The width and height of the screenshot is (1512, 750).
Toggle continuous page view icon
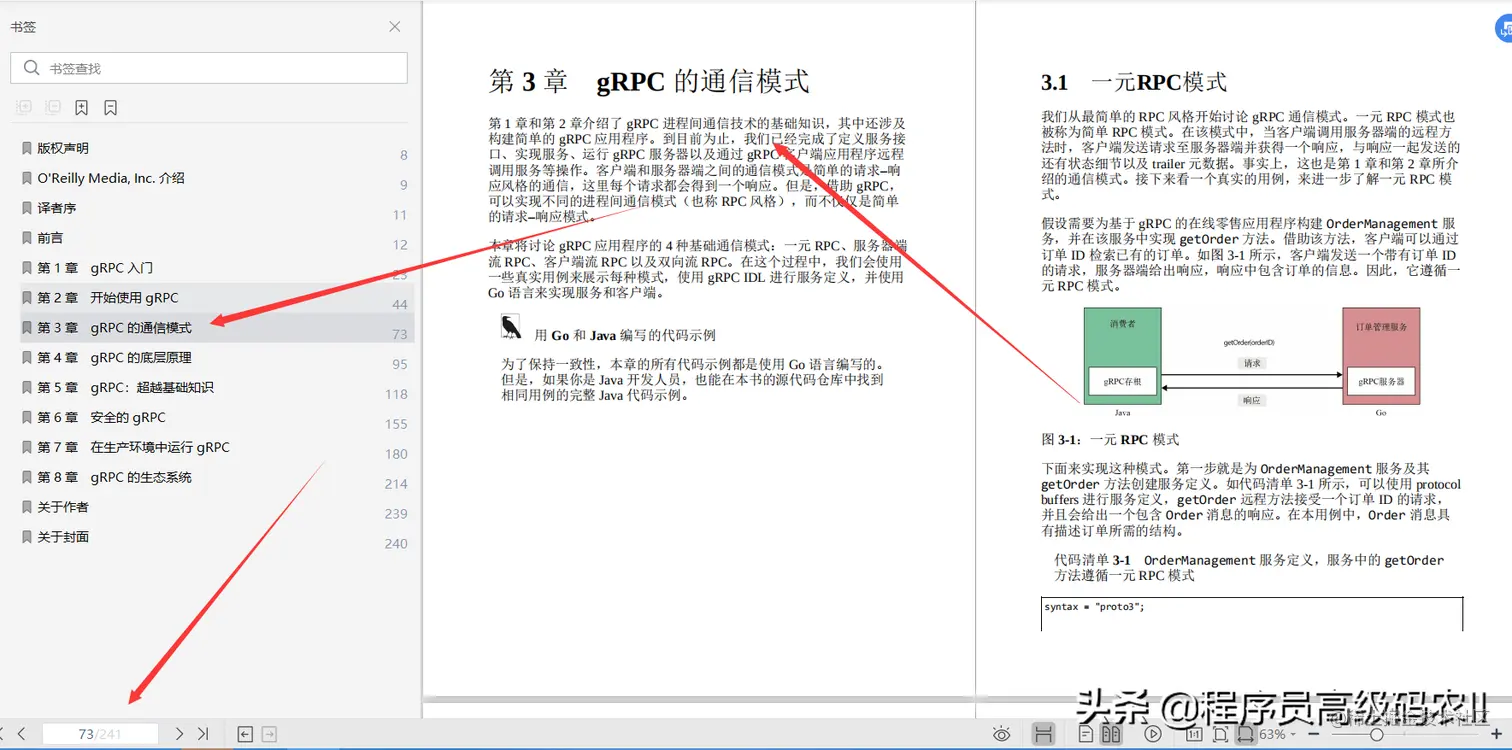[x=1045, y=734]
